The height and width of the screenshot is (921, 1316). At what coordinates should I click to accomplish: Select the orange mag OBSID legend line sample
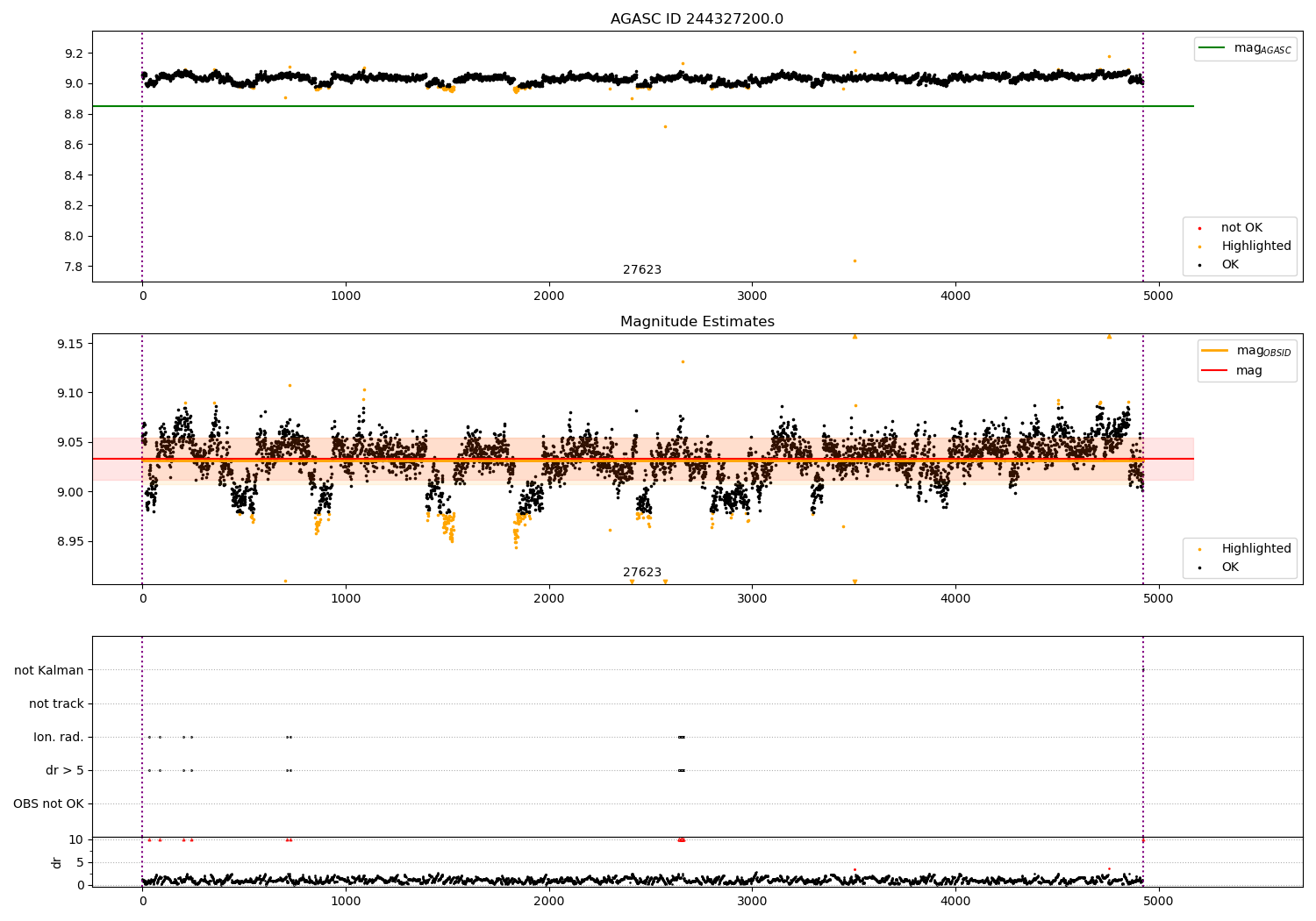[1215, 351]
